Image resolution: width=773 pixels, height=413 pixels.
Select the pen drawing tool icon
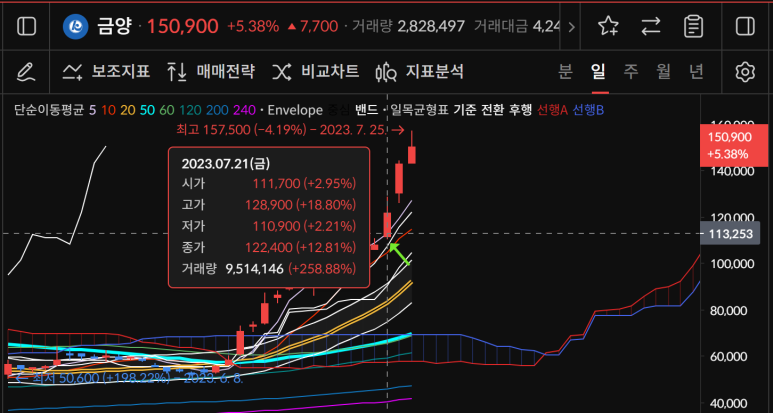click(26, 72)
